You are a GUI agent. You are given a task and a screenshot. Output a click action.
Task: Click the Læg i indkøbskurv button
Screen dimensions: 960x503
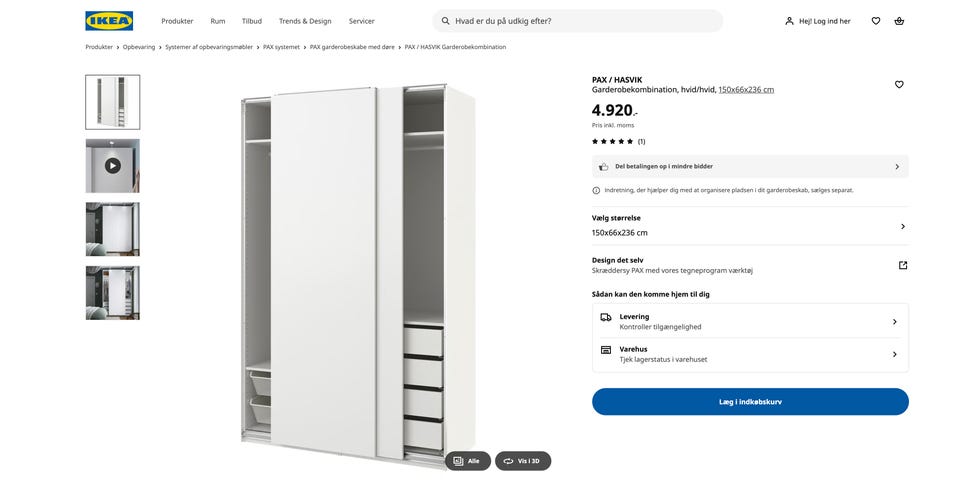click(750, 401)
